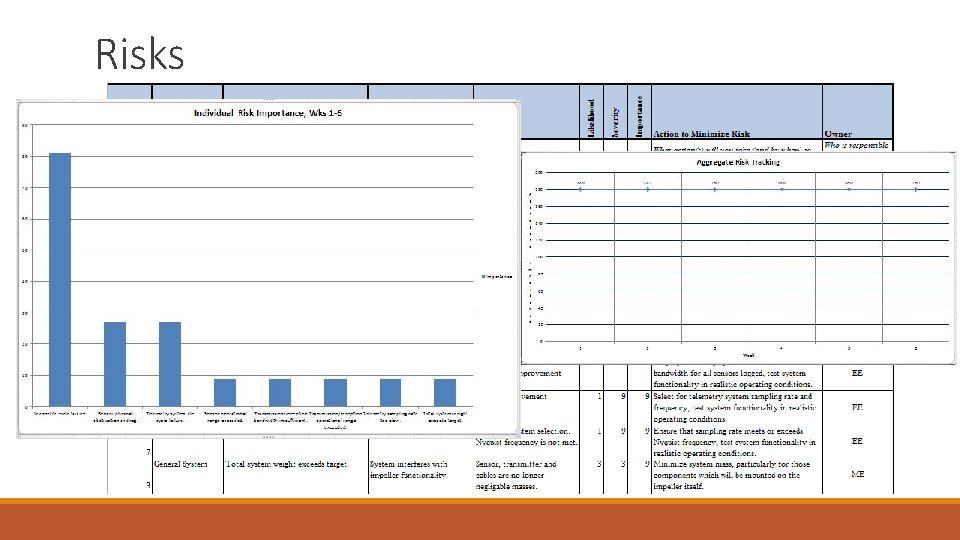Click the top-most "EE" owner cell
The height and width of the screenshot is (540, 960).
point(857,373)
